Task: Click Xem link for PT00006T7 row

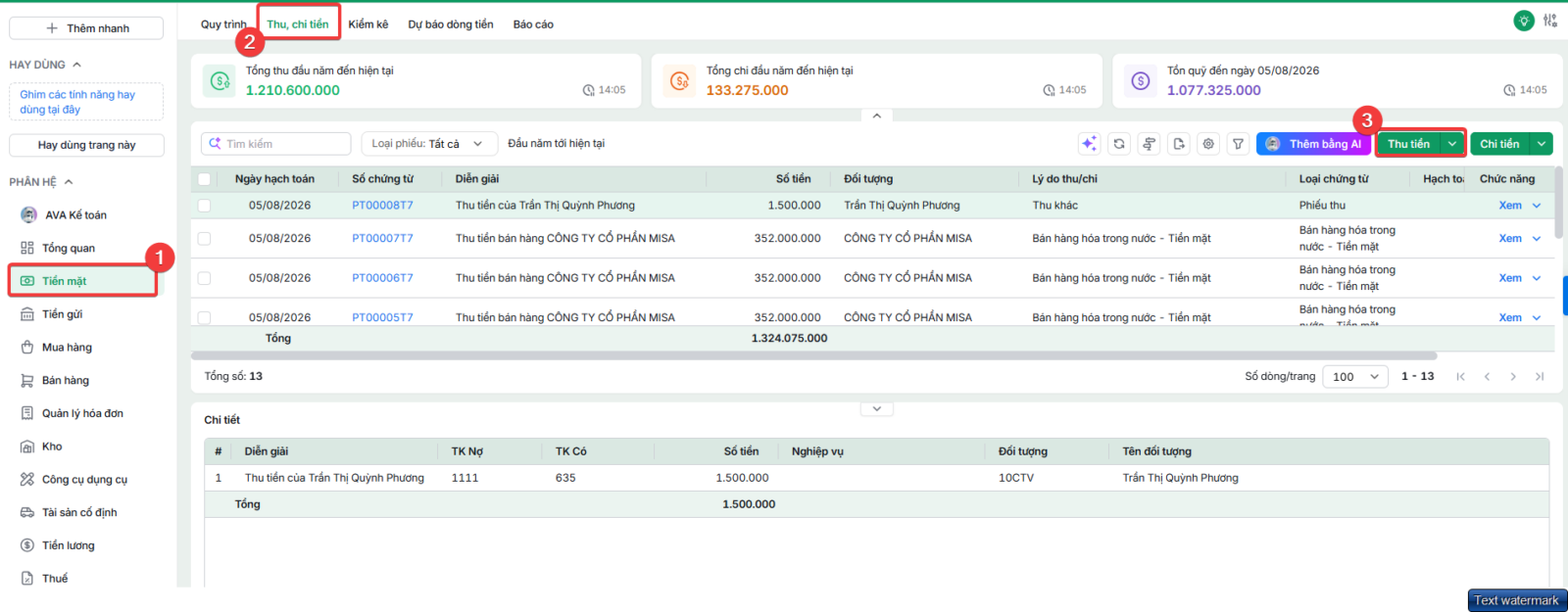Action: pyautogui.click(x=1510, y=278)
